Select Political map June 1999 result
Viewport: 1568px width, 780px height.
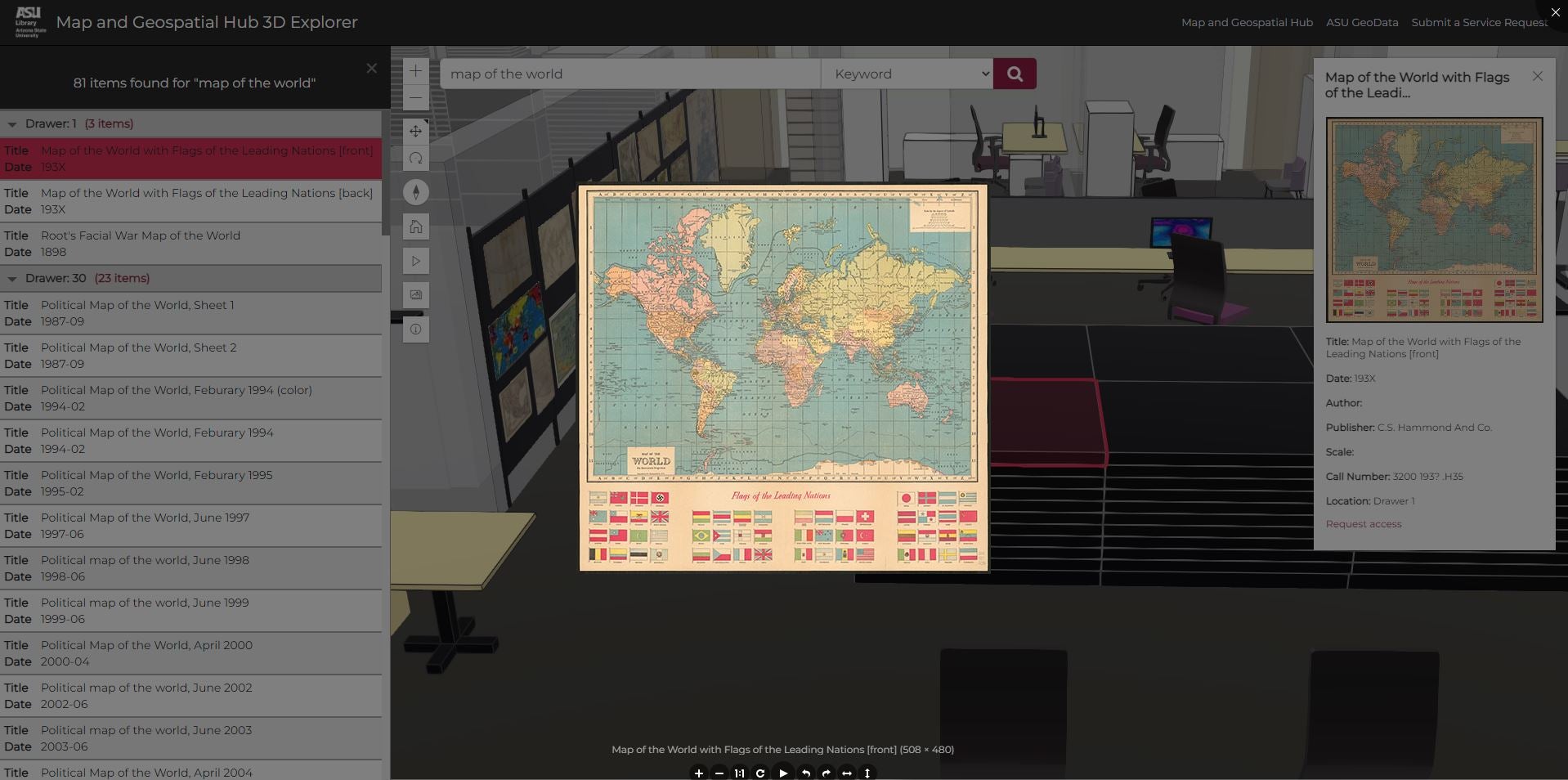[190, 611]
